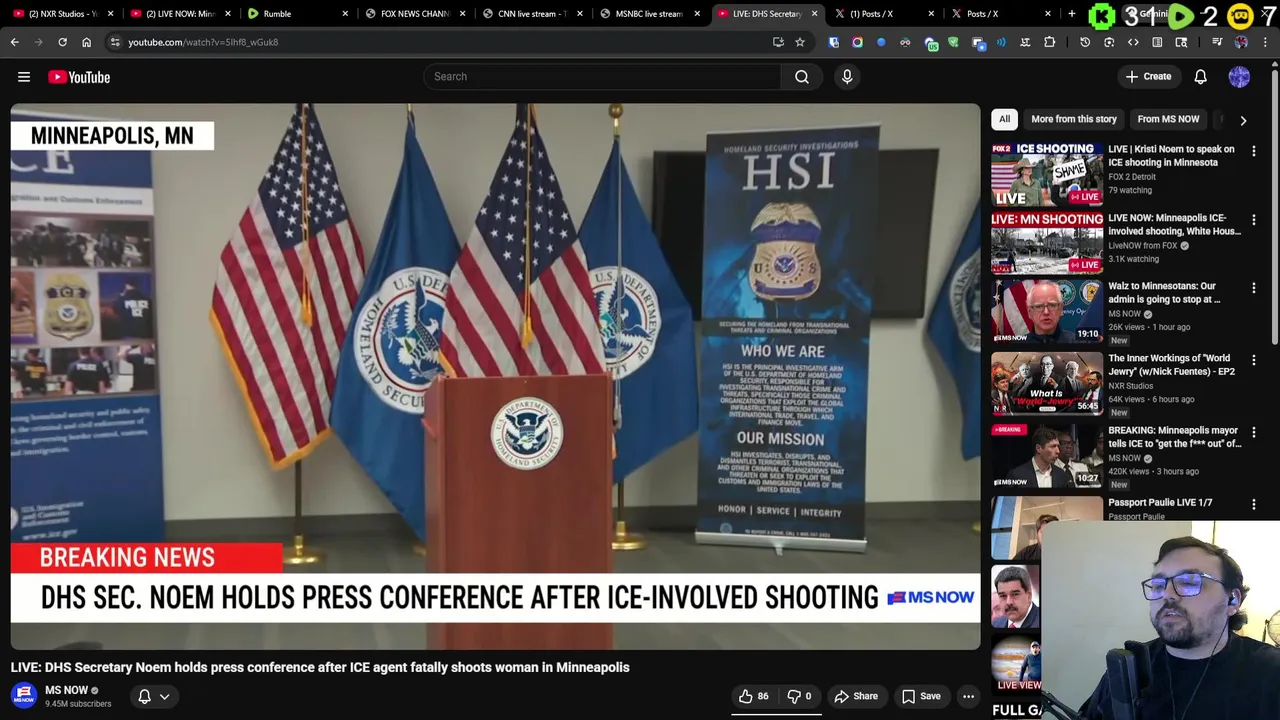Open MS NOW channel name link
1280x720 pixels.
[x=66, y=690]
